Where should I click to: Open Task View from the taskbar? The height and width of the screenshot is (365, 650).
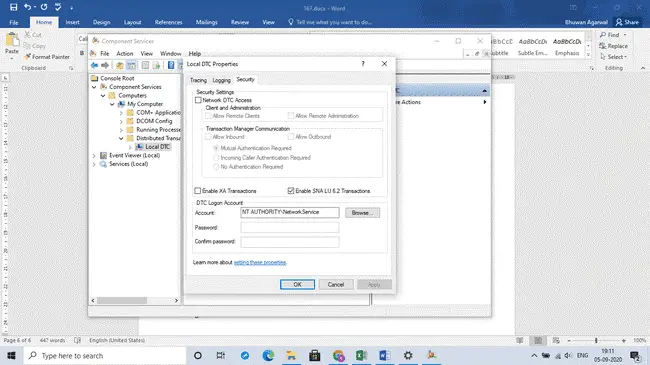click(x=221, y=355)
